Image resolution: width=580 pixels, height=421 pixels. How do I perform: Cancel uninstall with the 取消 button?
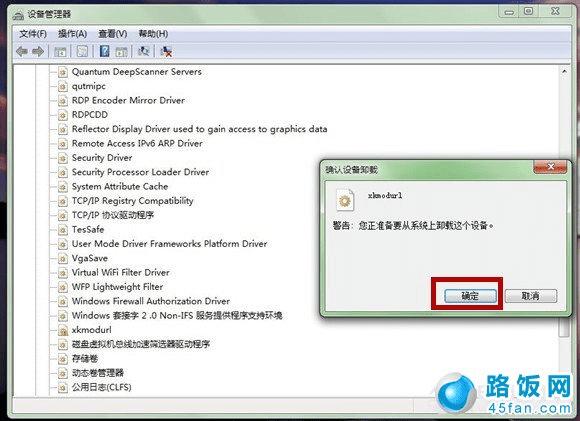click(x=531, y=296)
